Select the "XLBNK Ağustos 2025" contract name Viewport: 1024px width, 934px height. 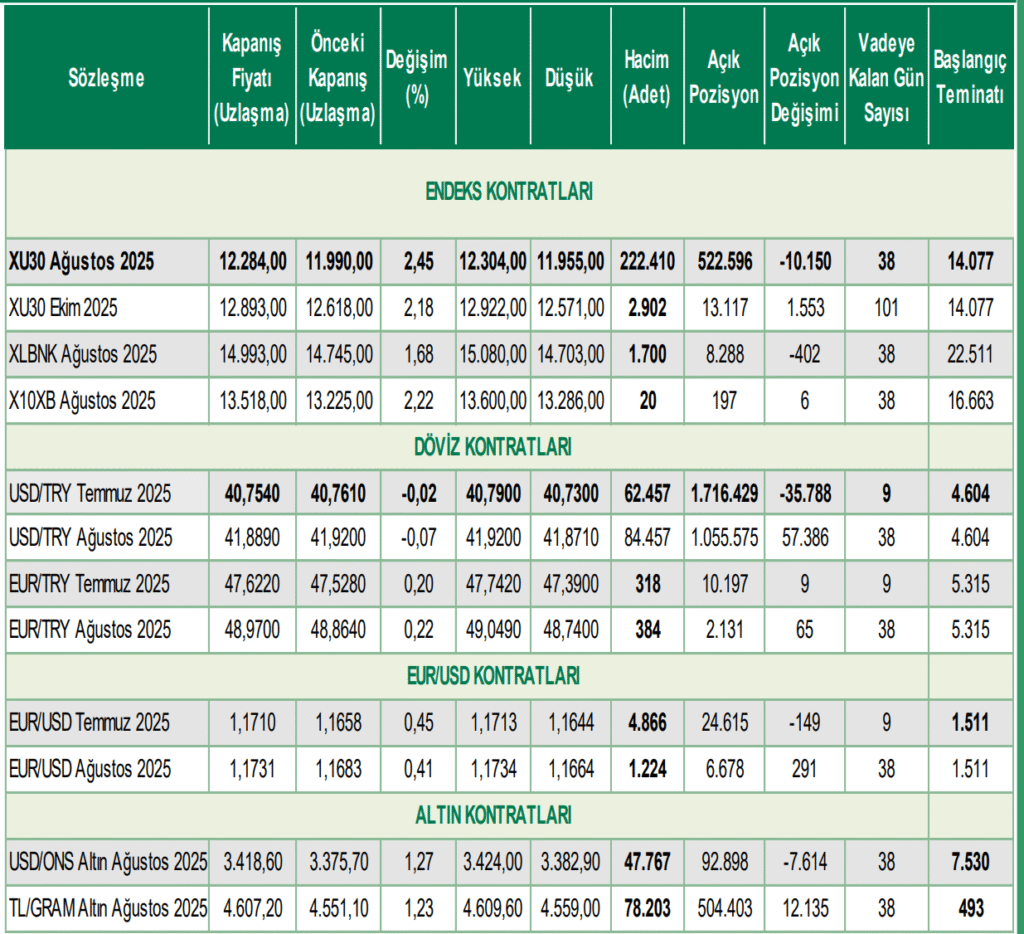(83, 355)
